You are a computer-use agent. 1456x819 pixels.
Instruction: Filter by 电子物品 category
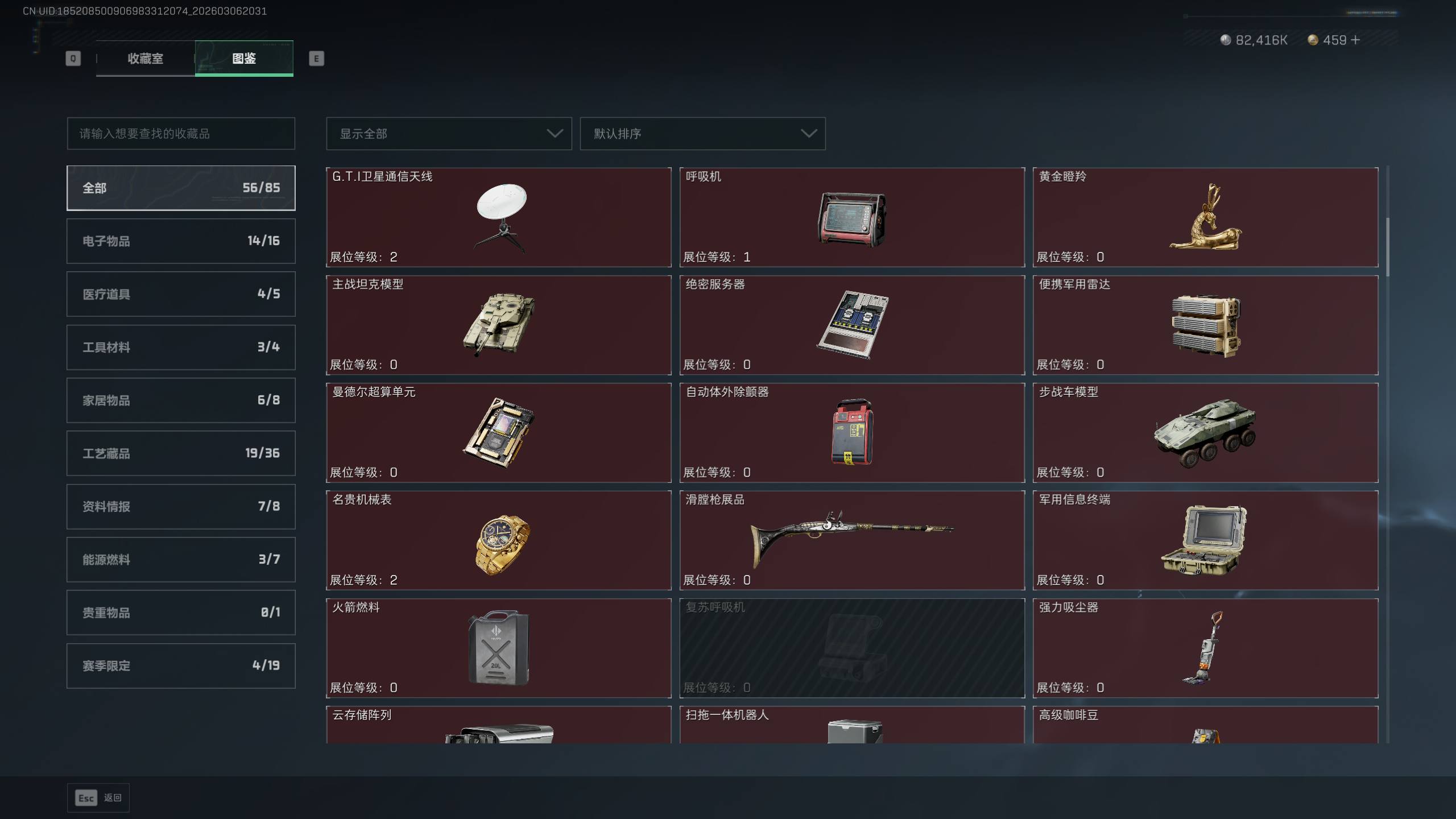[181, 241]
